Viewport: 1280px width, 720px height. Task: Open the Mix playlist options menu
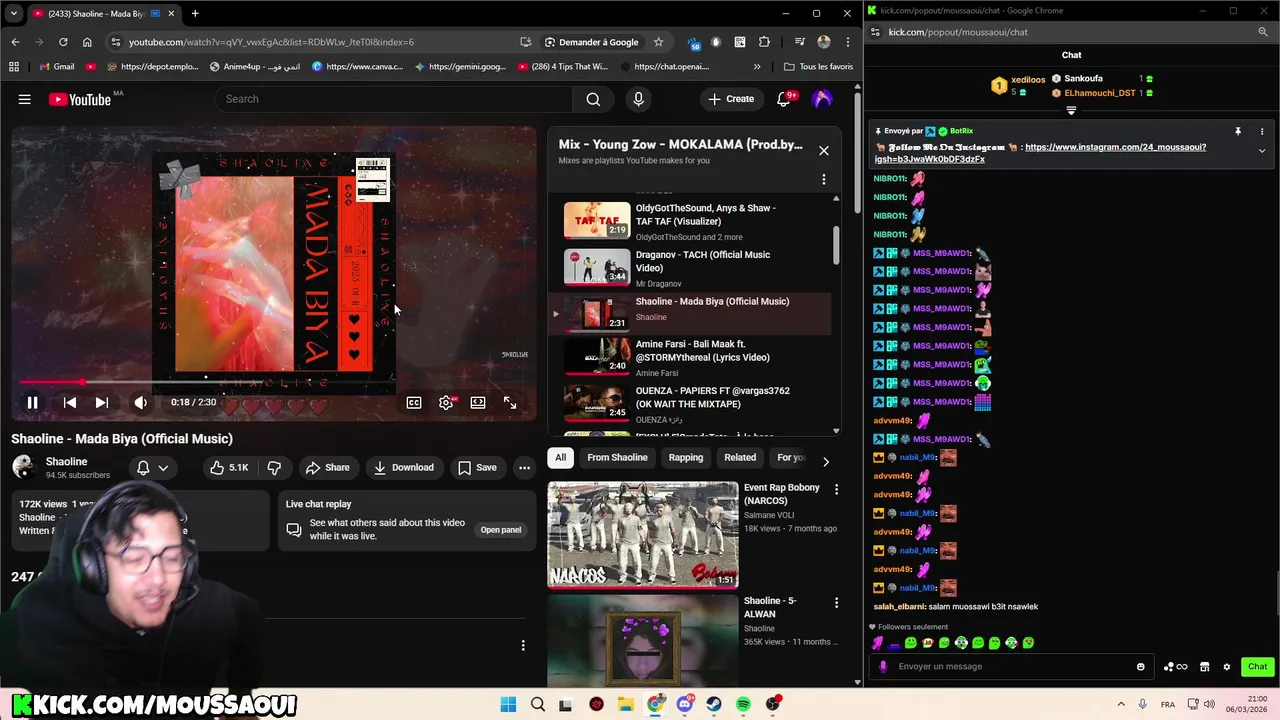coord(824,180)
